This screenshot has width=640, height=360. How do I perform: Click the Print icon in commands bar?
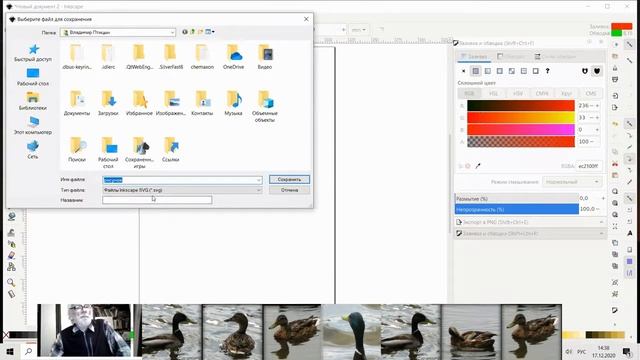point(615,80)
